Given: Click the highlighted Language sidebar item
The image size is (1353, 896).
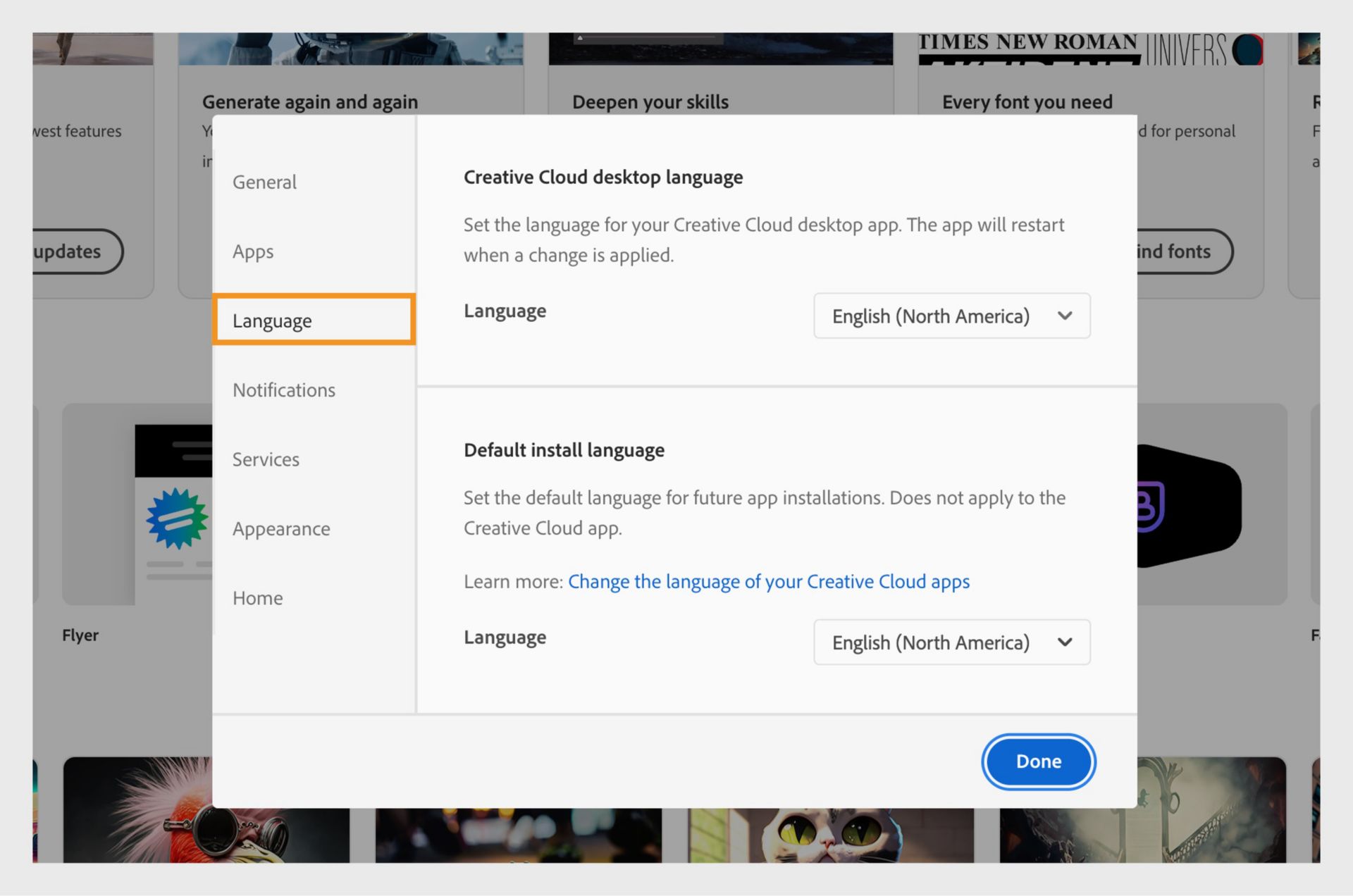Looking at the screenshot, I should pos(272,320).
